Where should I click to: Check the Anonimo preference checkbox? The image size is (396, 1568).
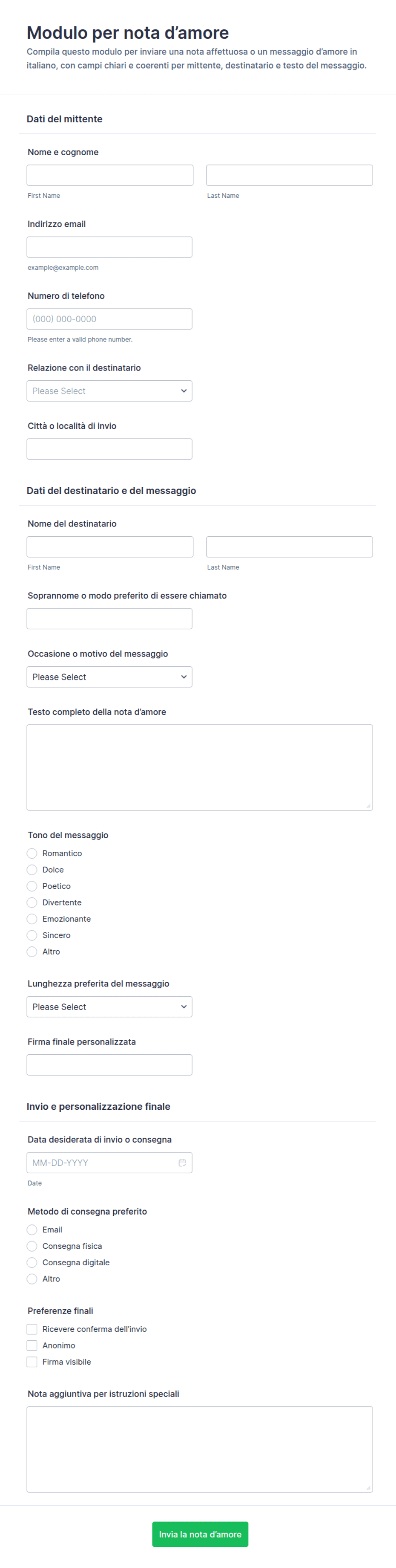(32, 1345)
